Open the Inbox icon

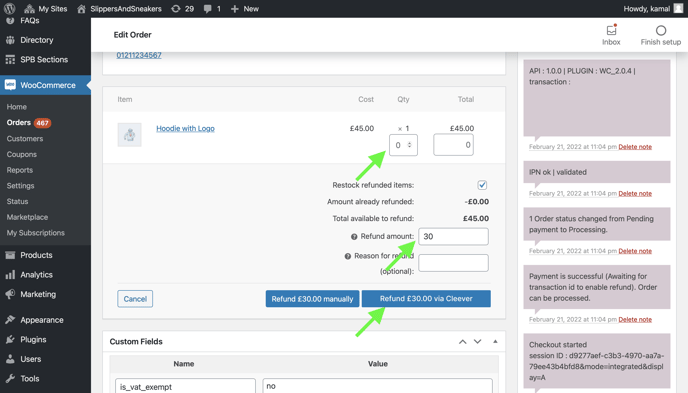pyautogui.click(x=611, y=30)
